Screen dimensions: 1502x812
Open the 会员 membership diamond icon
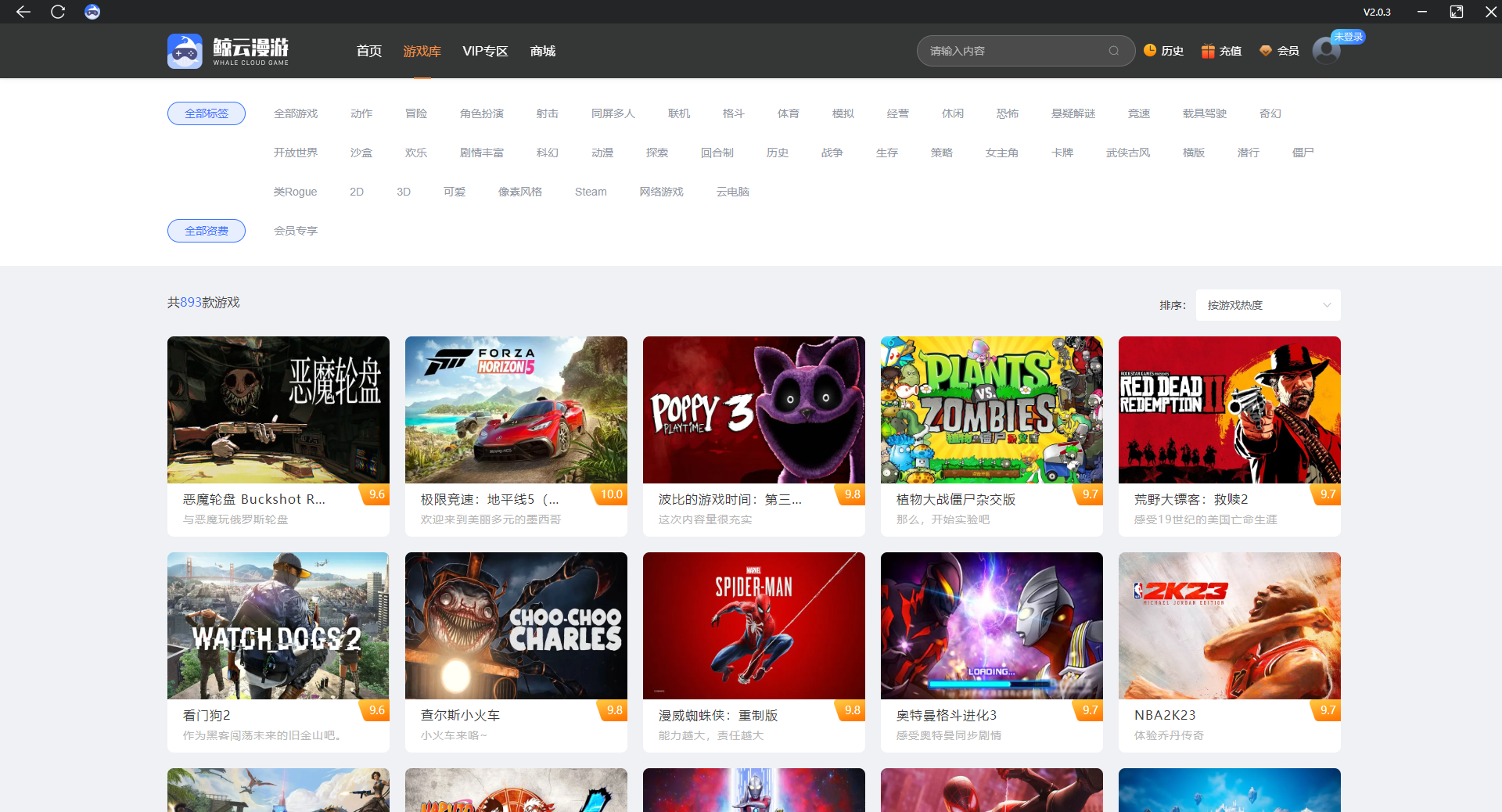point(1266,51)
